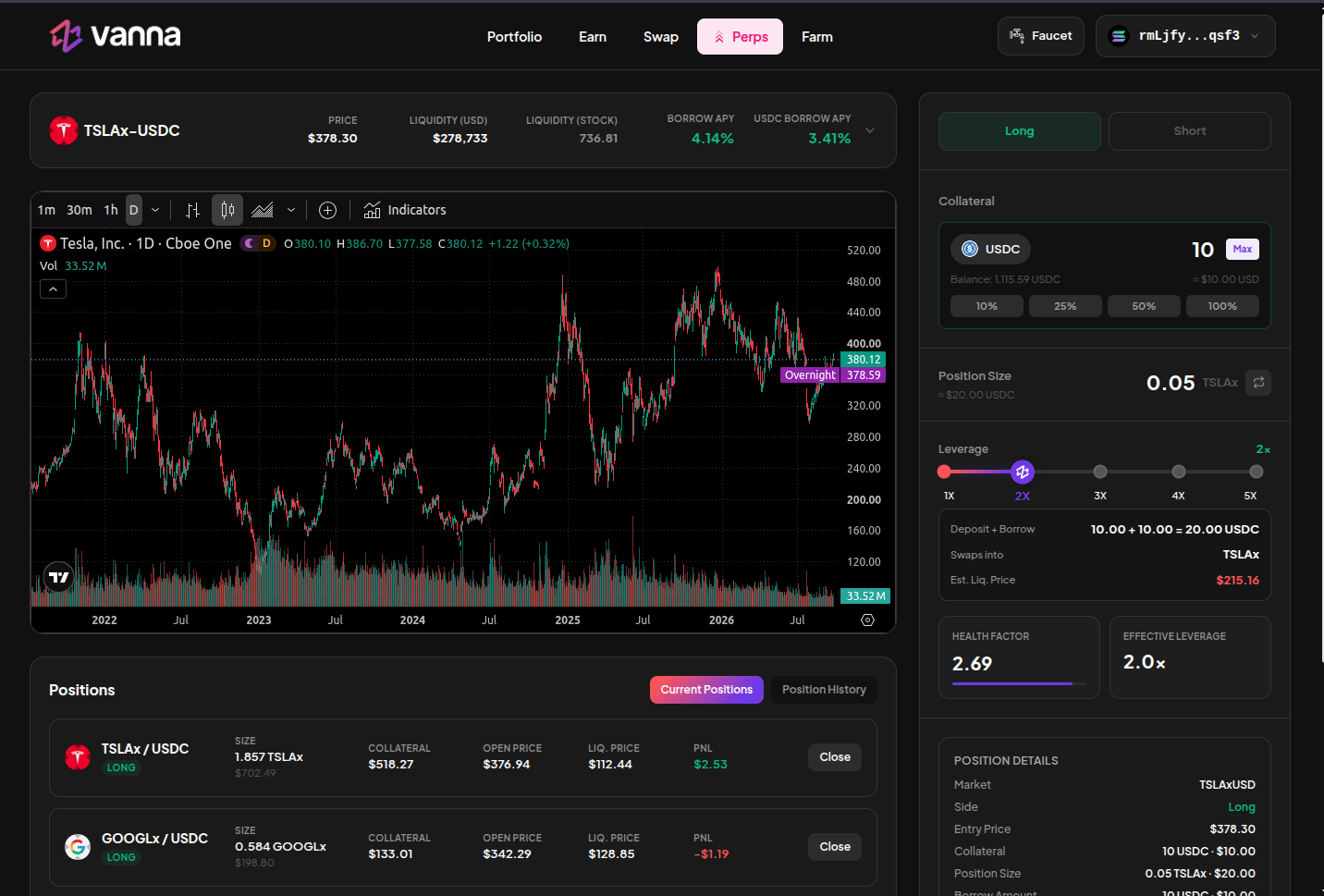
Task: Click Max collateral button
Action: tap(1242, 249)
